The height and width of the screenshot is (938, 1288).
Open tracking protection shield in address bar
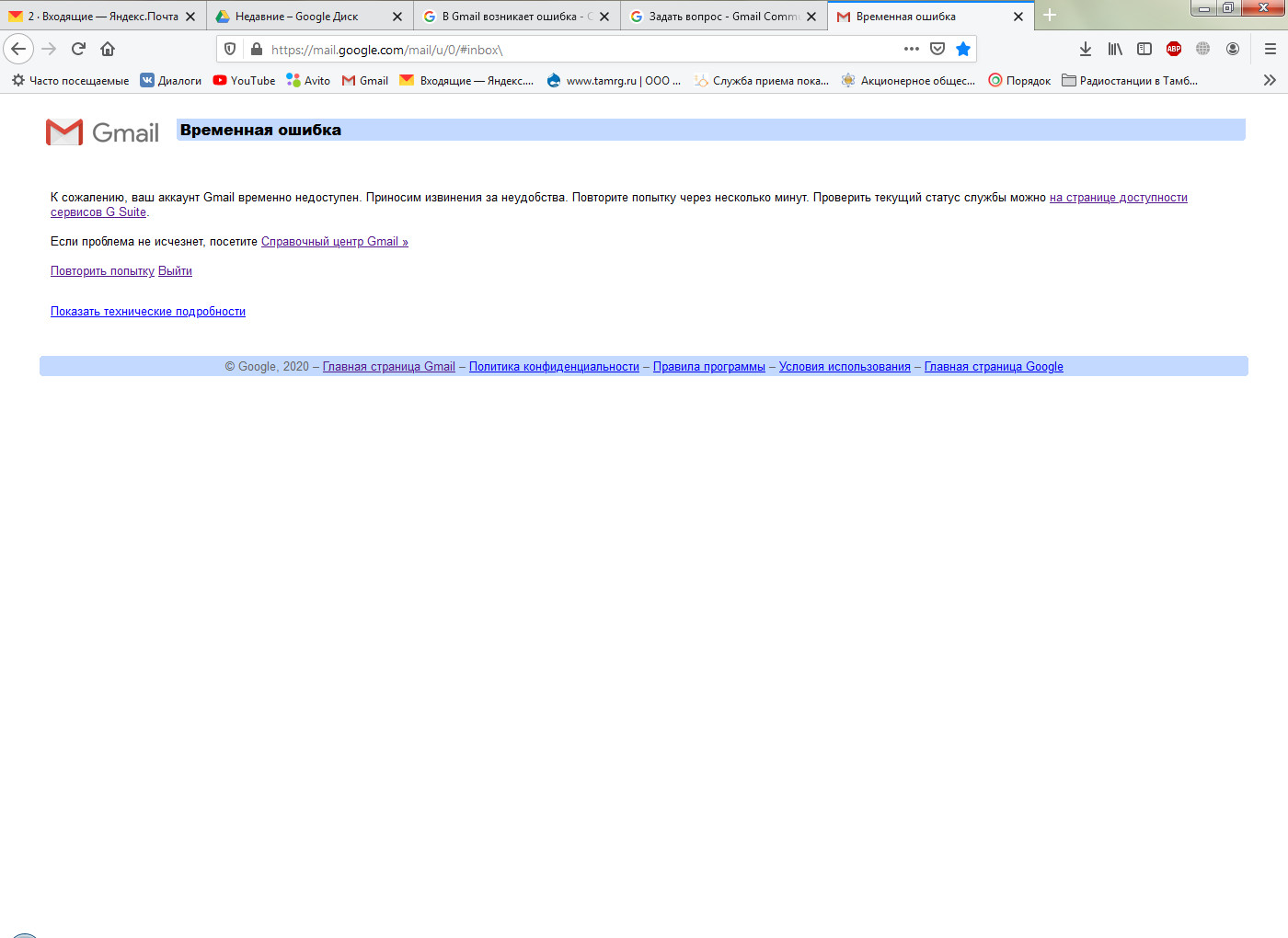coord(230,50)
